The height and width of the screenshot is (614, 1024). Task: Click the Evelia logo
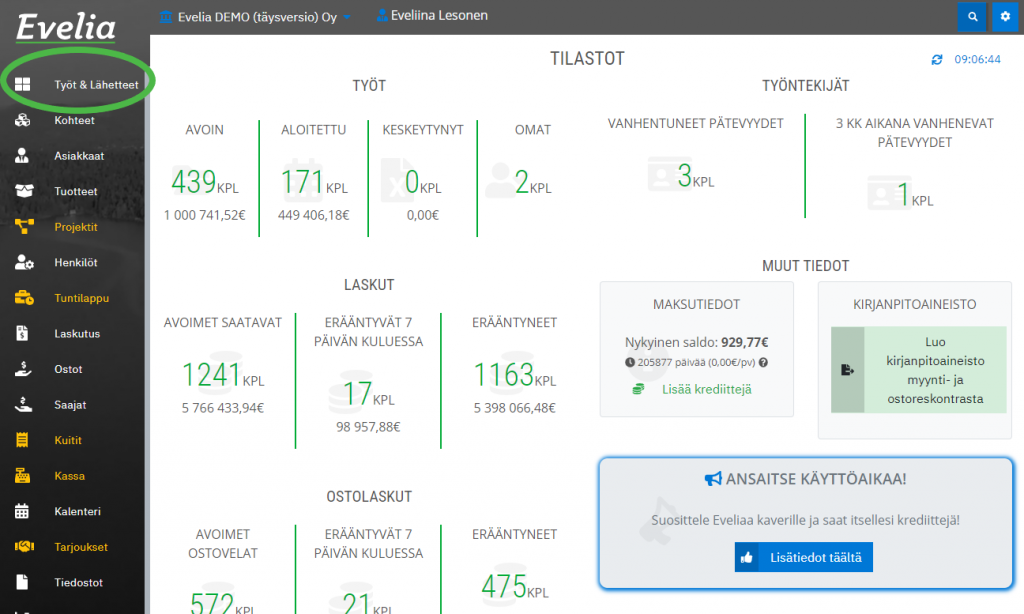(x=66, y=27)
